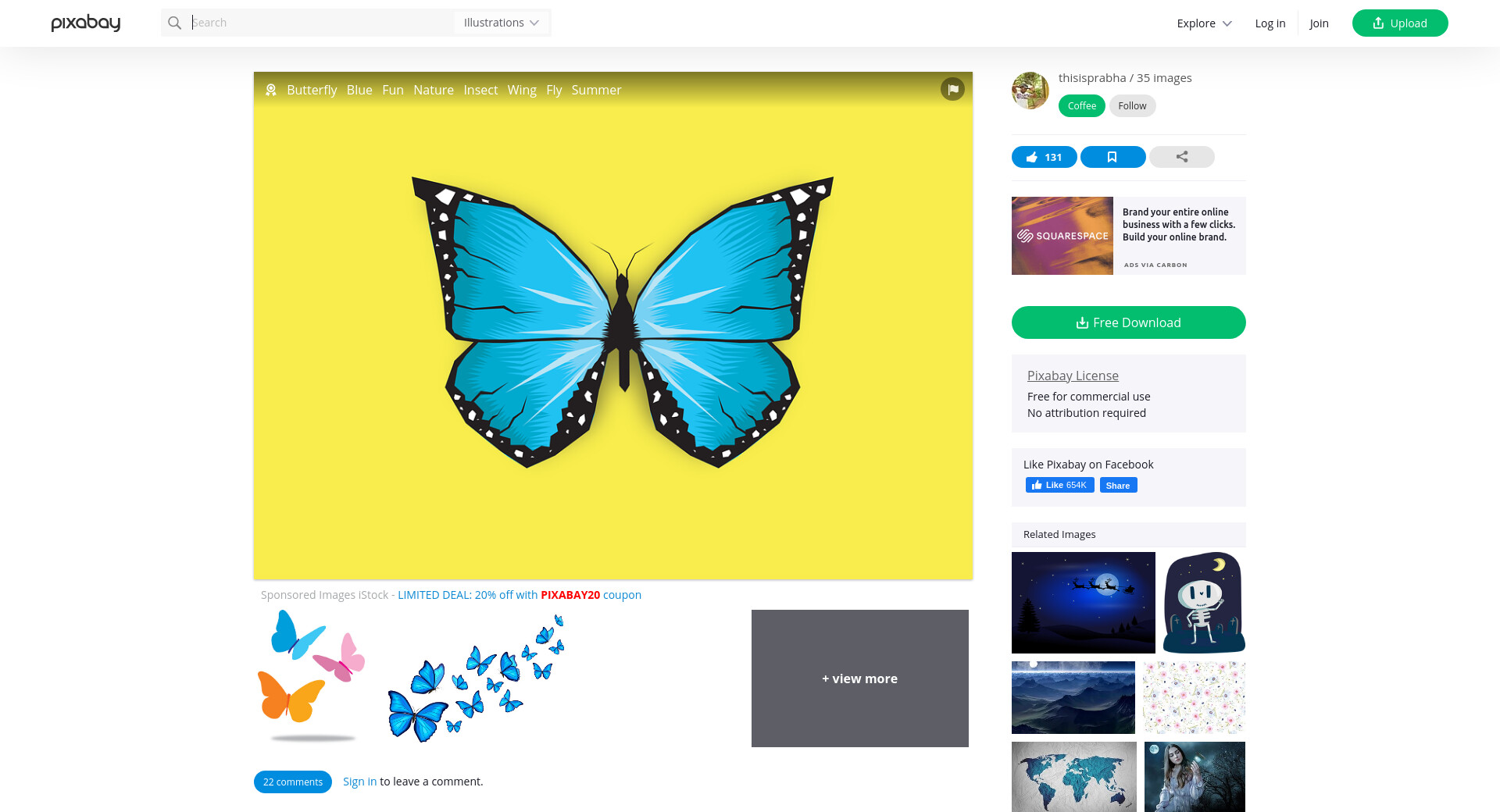Click the share icon button

tap(1181, 157)
